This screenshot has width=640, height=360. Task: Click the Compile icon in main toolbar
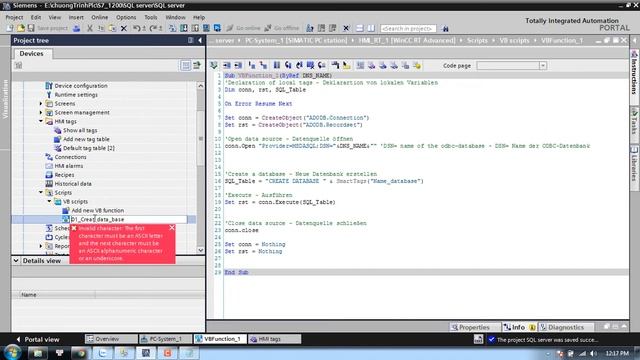tap(173, 28)
